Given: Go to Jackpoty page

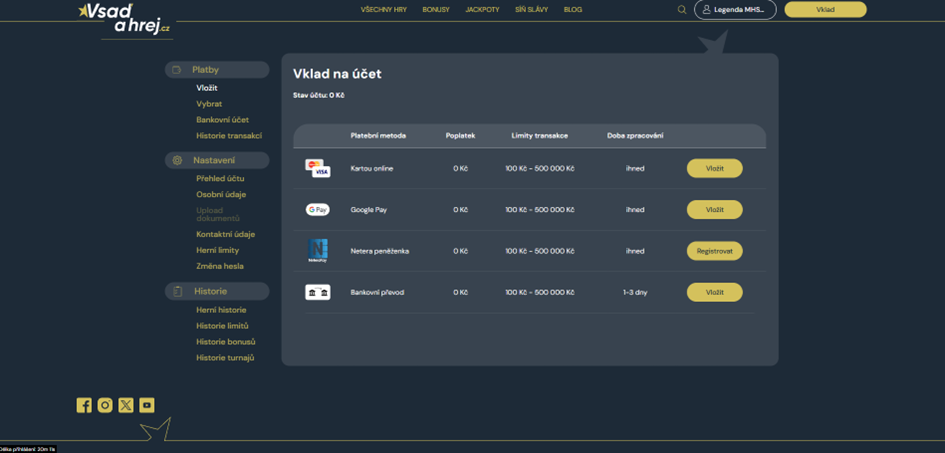Looking at the screenshot, I should coord(482,10).
